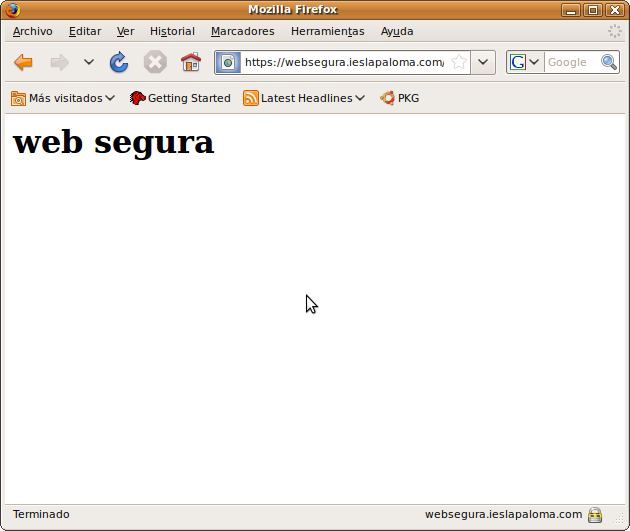The height and width of the screenshot is (531, 630).
Task: Open the Latest Headlines feed bookmark
Action: tap(304, 98)
